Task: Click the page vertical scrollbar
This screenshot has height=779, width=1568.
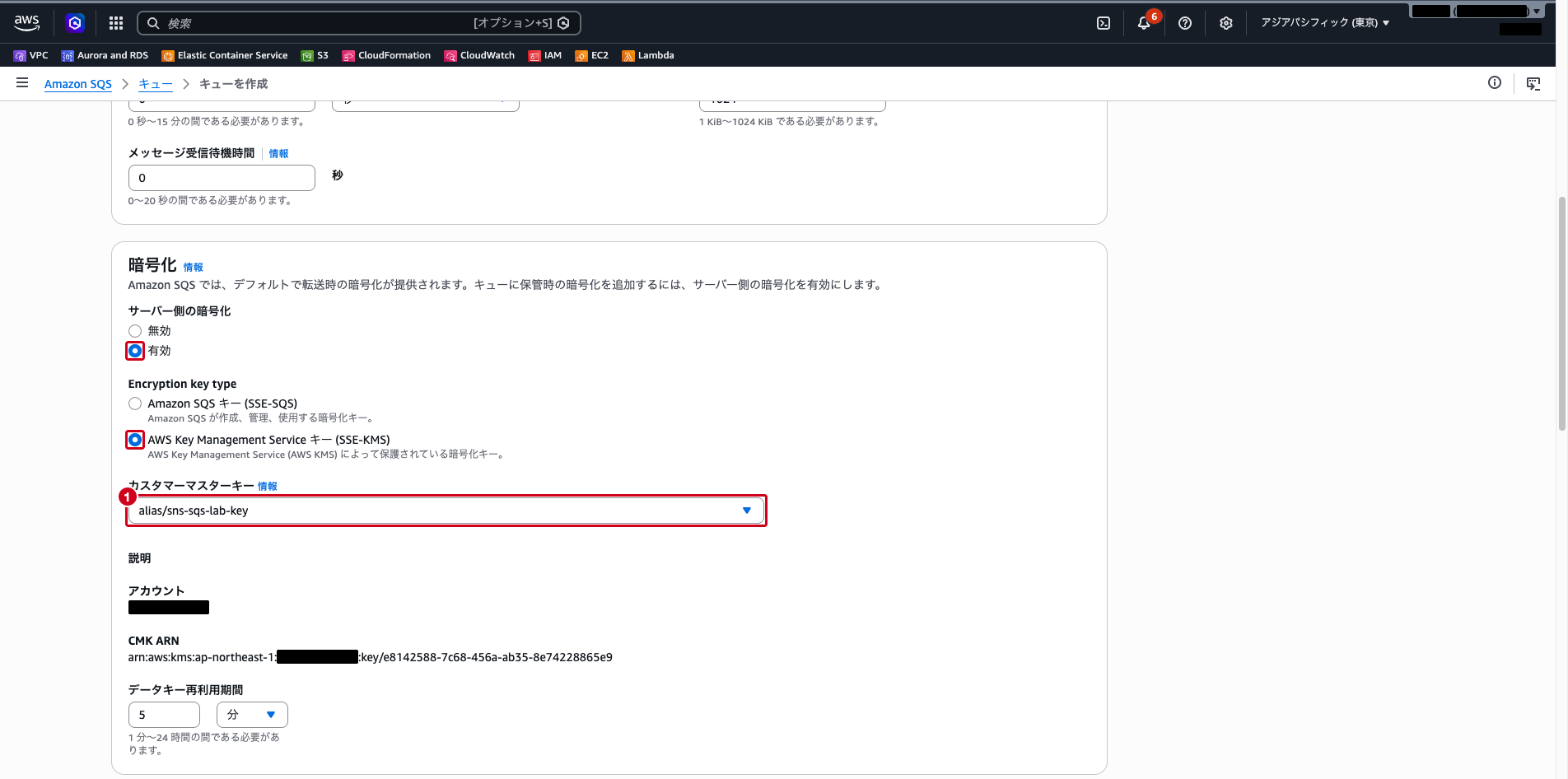Action: point(1561,313)
